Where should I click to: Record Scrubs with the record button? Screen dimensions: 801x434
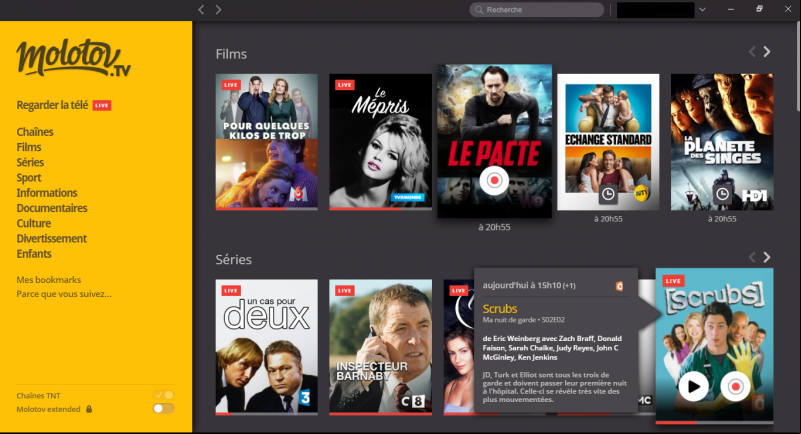coord(735,387)
